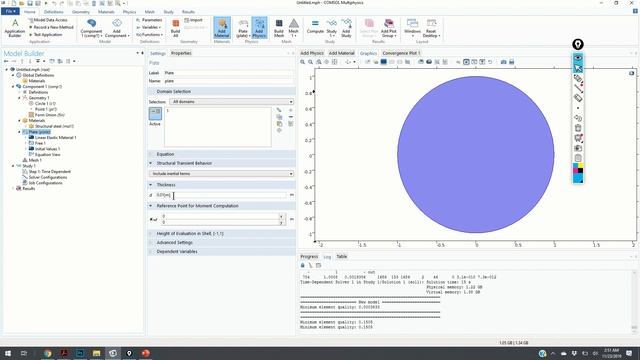Click the Compute ribbon button
The width and height of the screenshot is (640, 360).
[315, 28]
